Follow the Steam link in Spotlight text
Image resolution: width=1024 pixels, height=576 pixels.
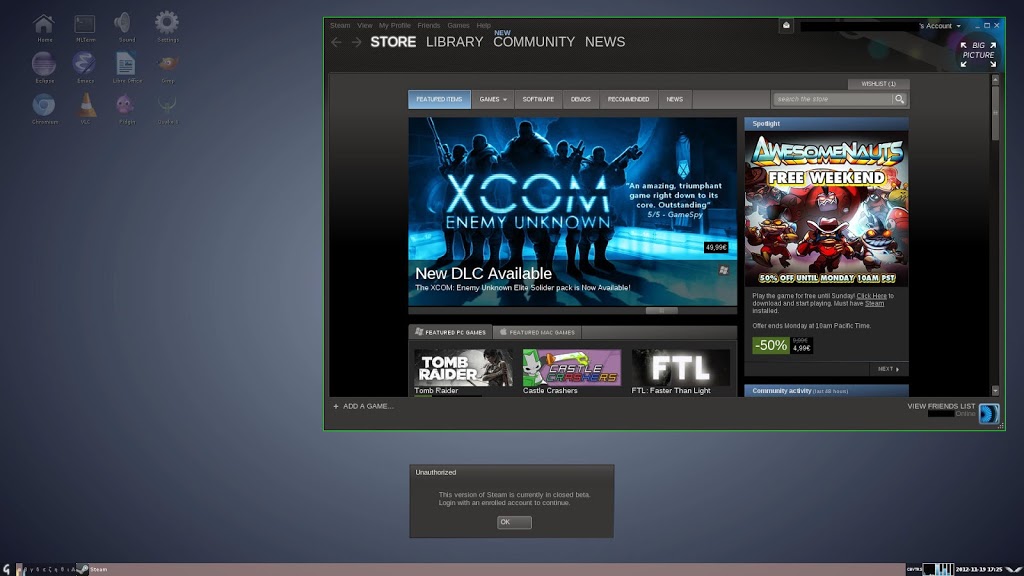coord(874,304)
